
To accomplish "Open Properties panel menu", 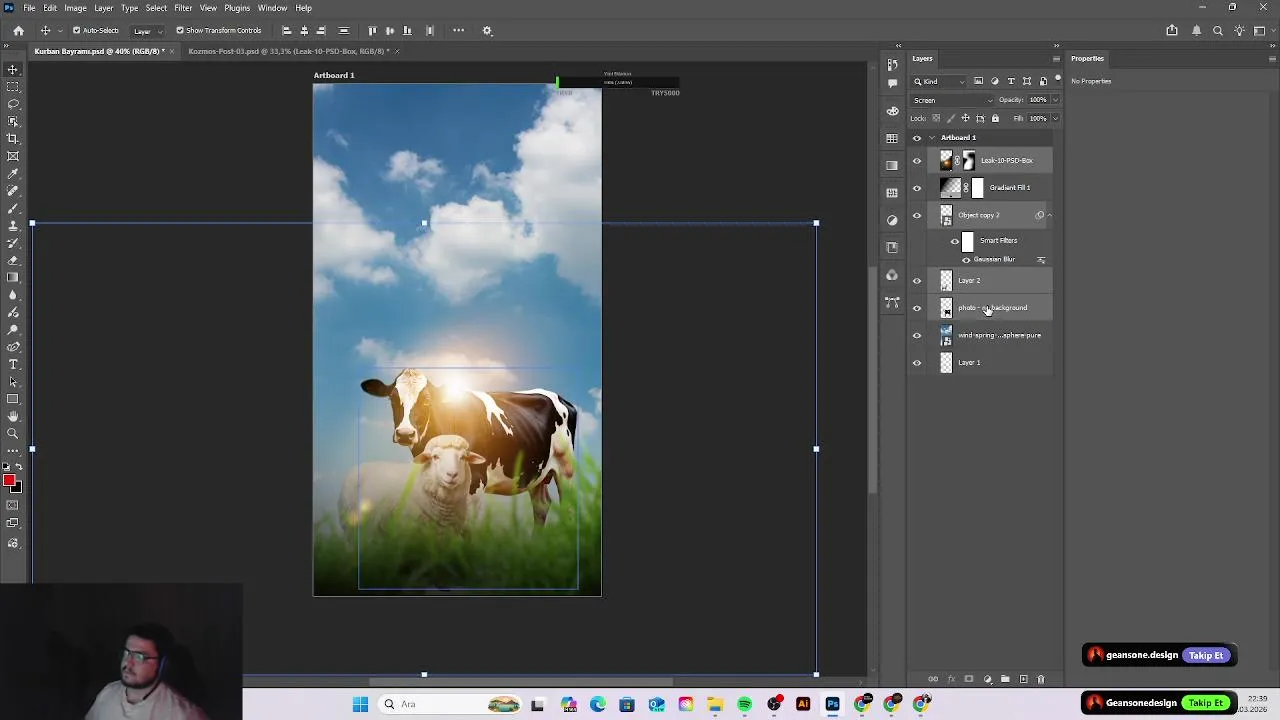I will [1270, 59].
